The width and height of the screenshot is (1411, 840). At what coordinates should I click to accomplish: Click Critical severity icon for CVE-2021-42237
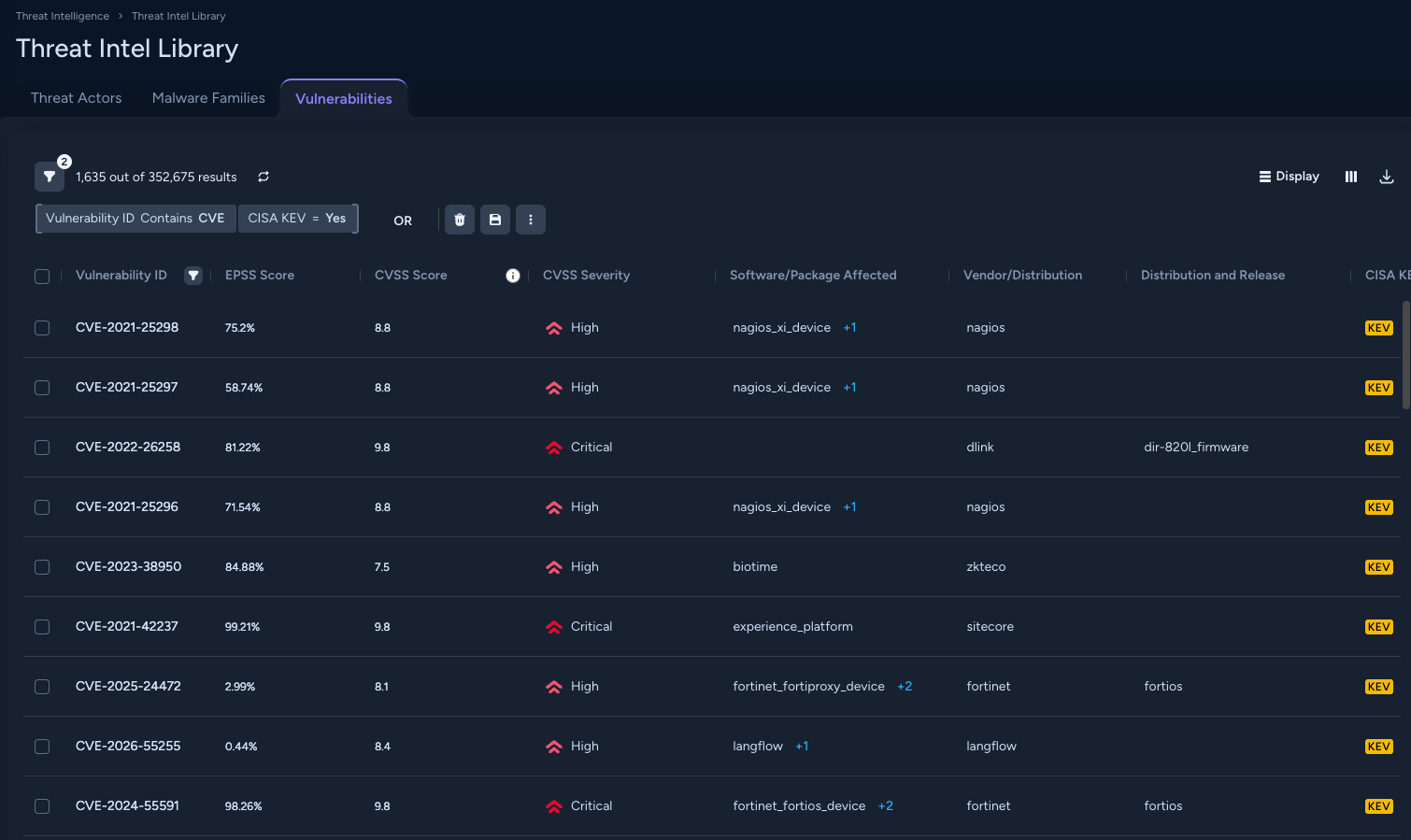554,627
